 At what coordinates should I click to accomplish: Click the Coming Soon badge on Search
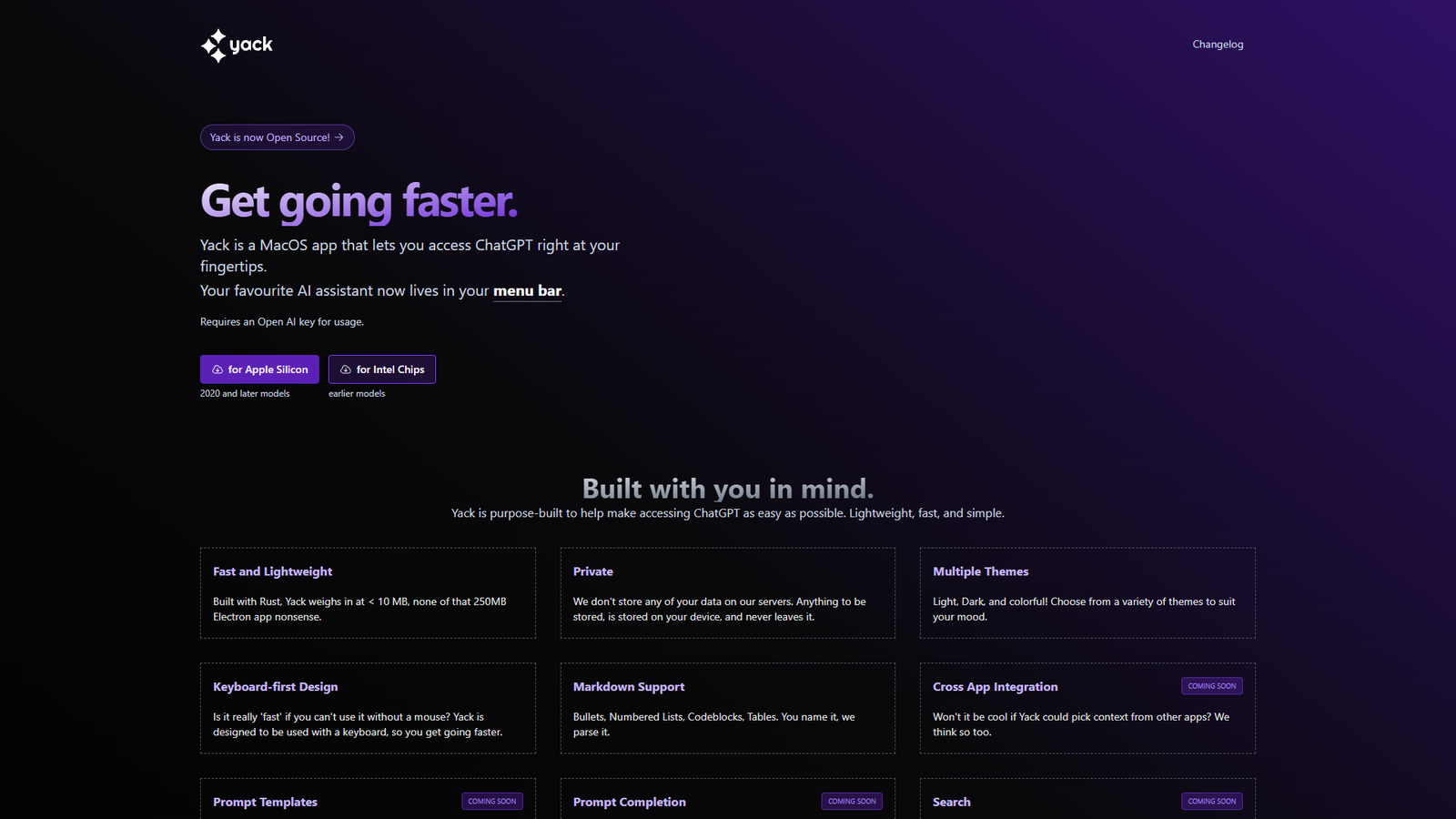(1212, 802)
